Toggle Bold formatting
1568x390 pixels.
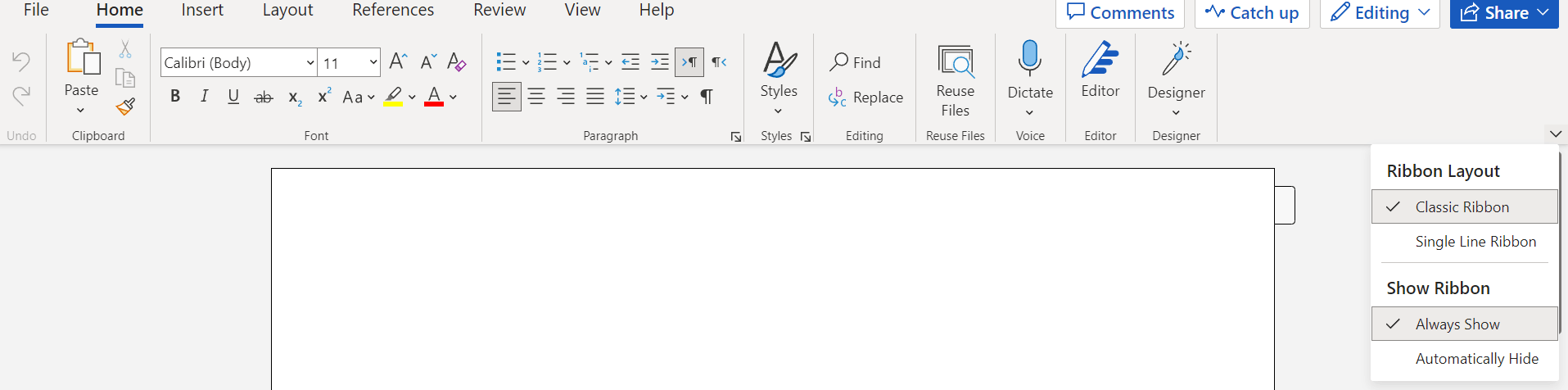point(174,97)
